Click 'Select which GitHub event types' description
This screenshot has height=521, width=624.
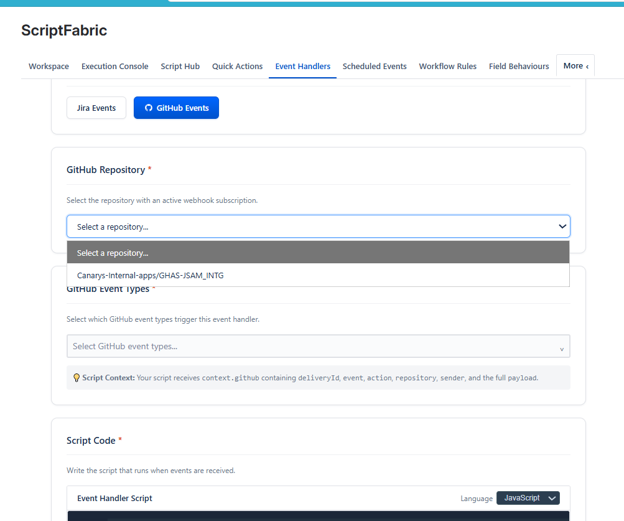point(163,319)
